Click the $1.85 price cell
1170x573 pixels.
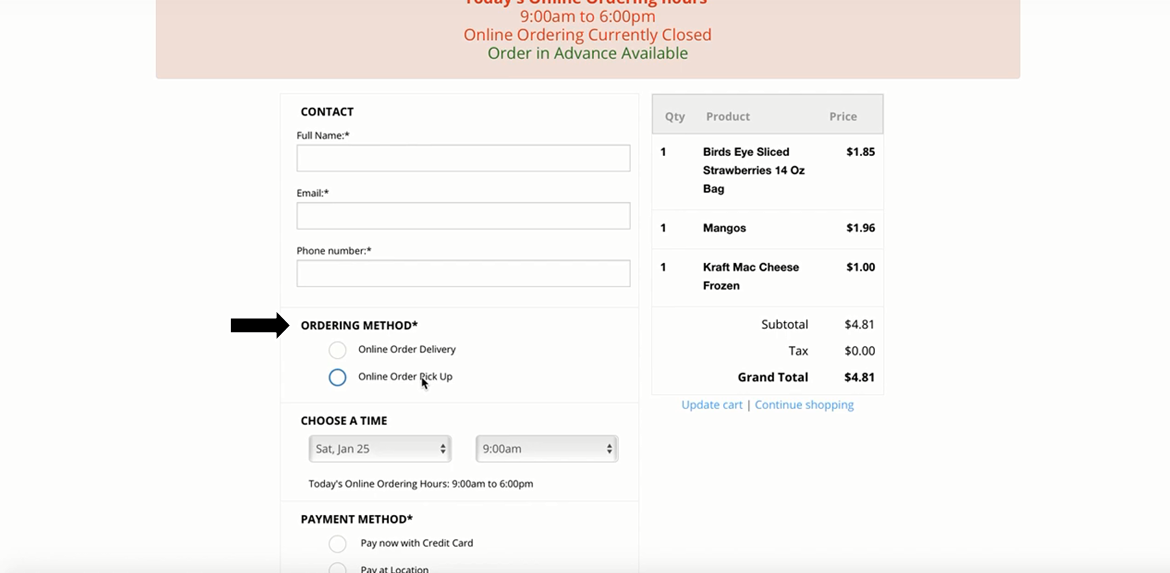[860, 151]
